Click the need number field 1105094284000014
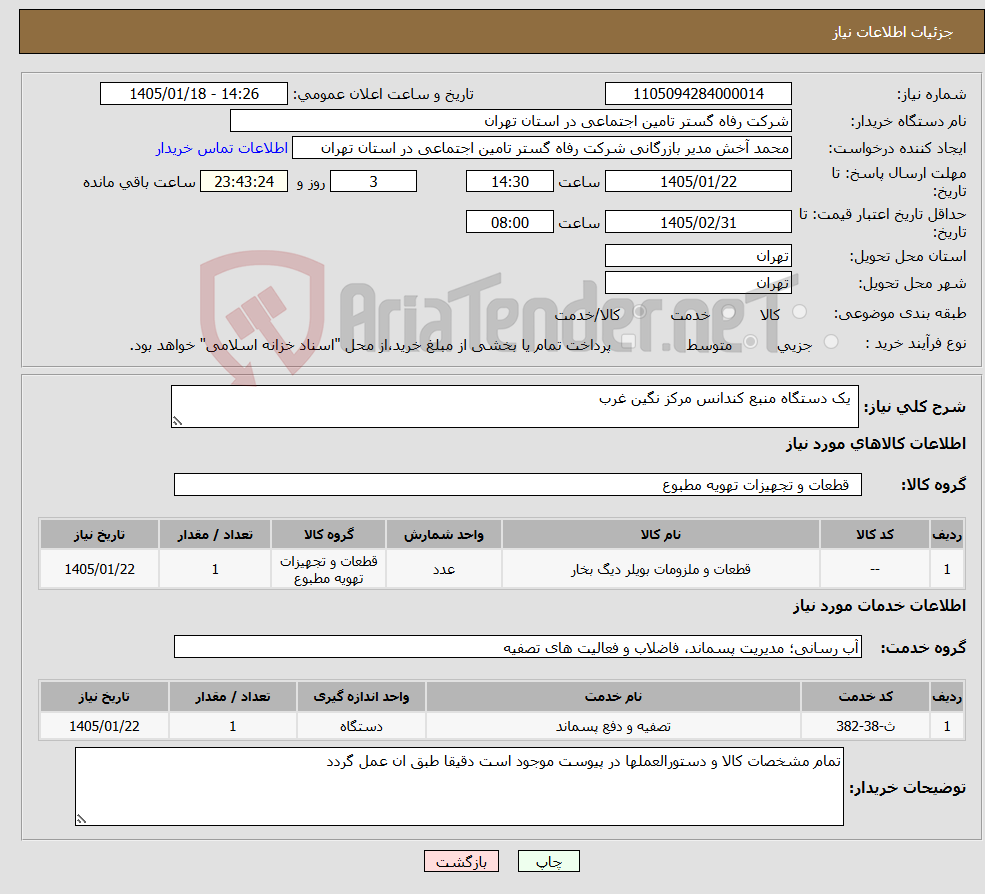Image resolution: width=985 pixels, height=894 pixels. tap(698, 94)
